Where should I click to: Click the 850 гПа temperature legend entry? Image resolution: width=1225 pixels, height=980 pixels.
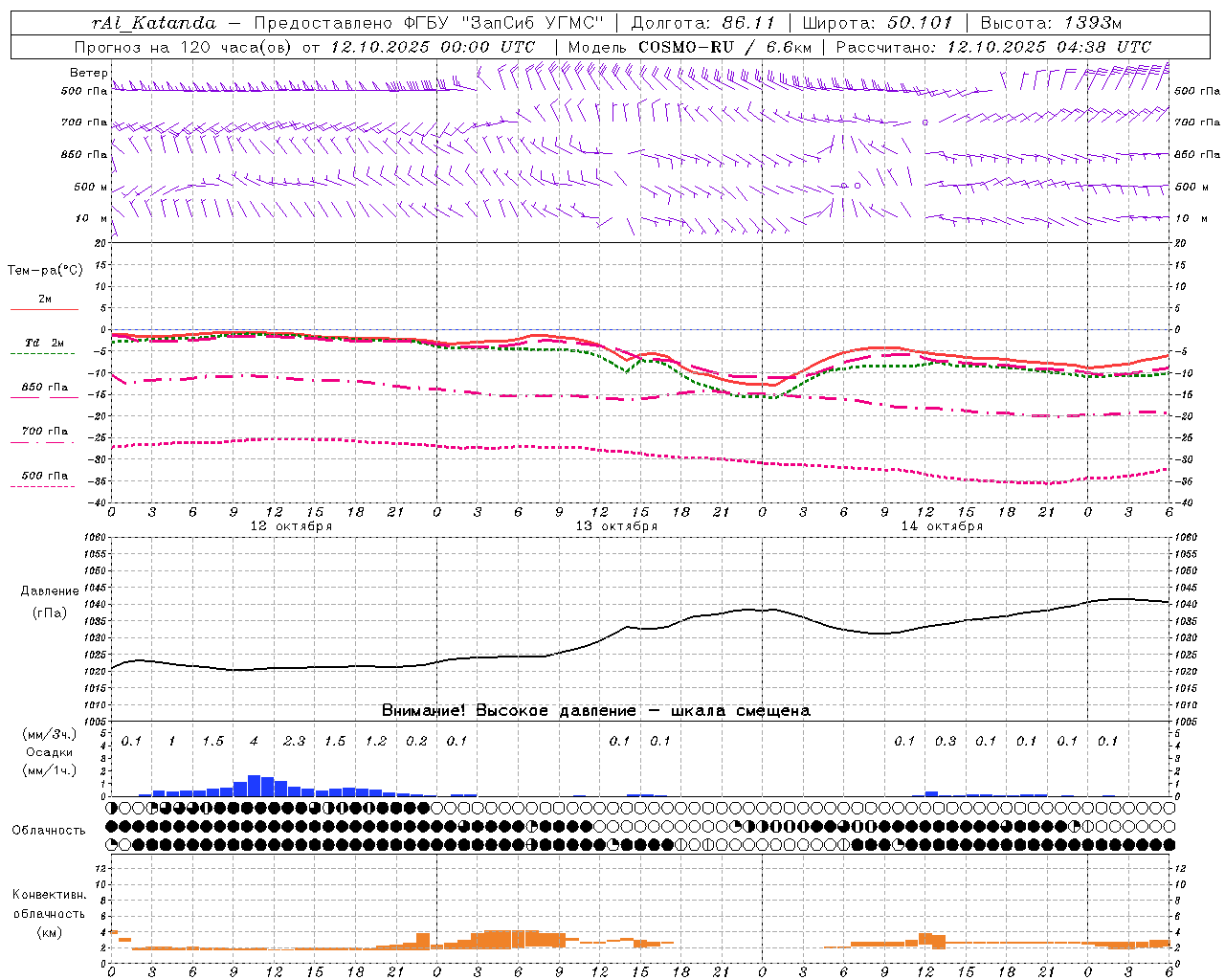point(45,388)
